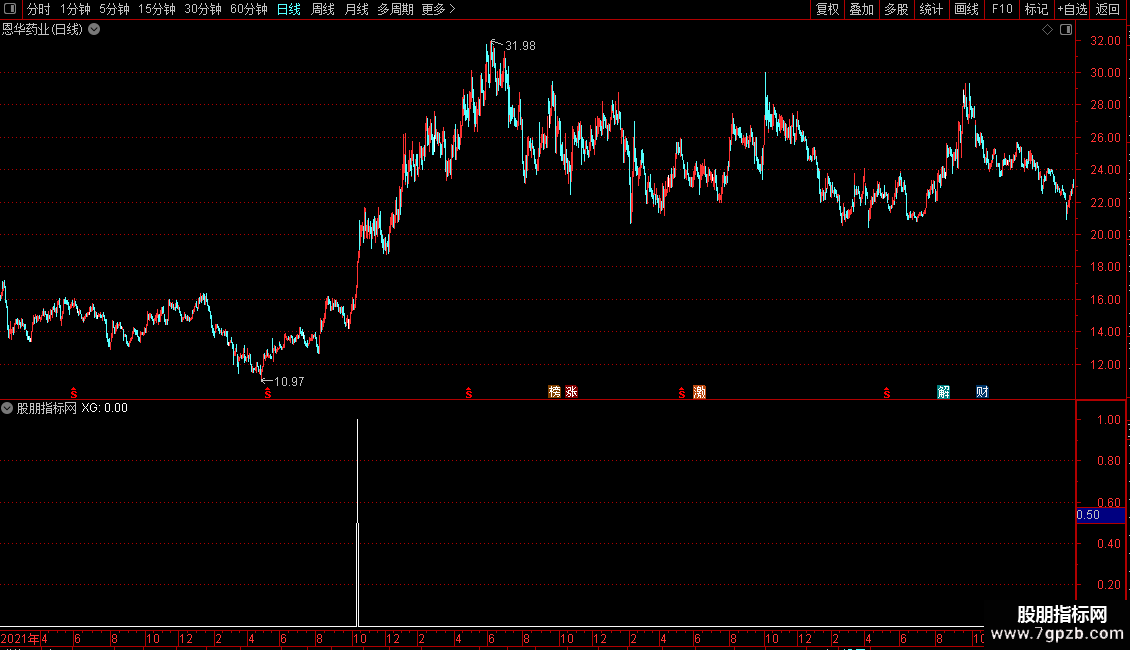This screenshot has width=1130, height=650.
Task: Click the 涨 event marker
Action: [x=571, y=392]
